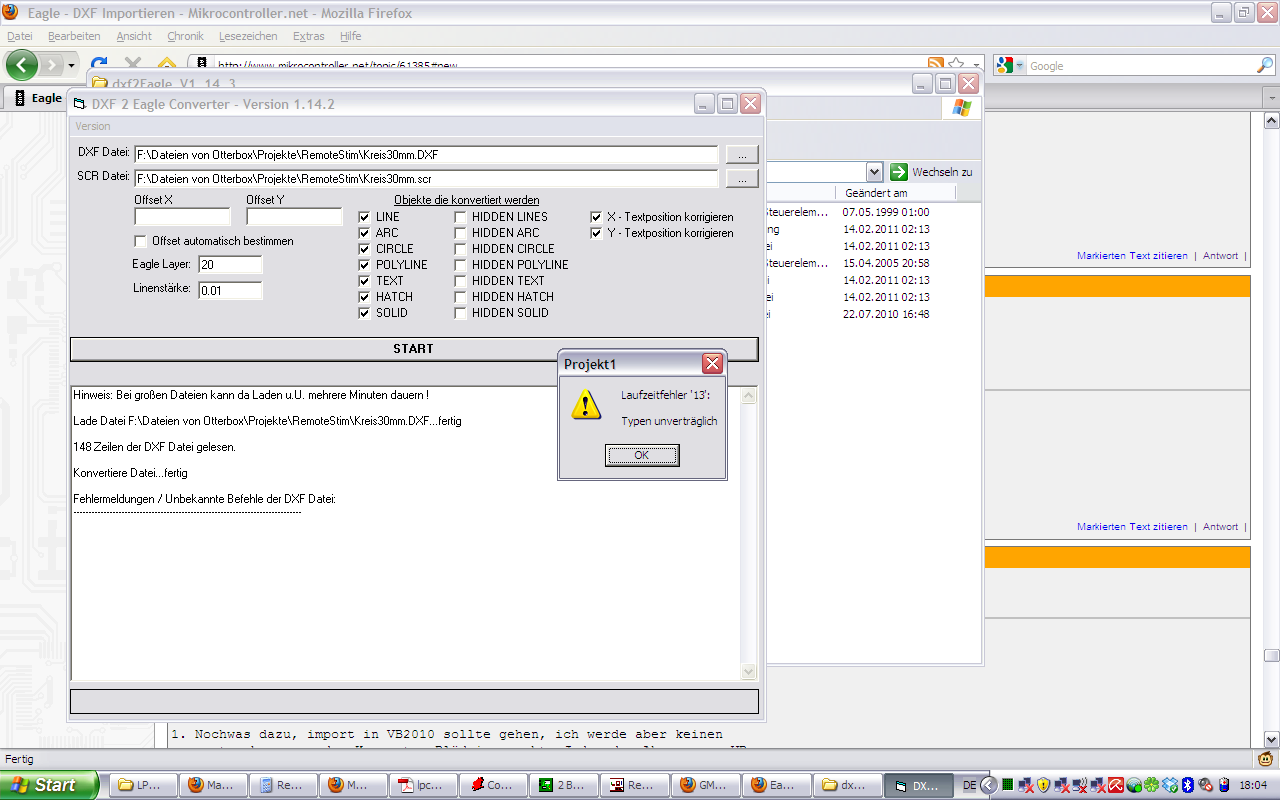Open the Firefox address bar dropdown arrow

coord(977,66)
